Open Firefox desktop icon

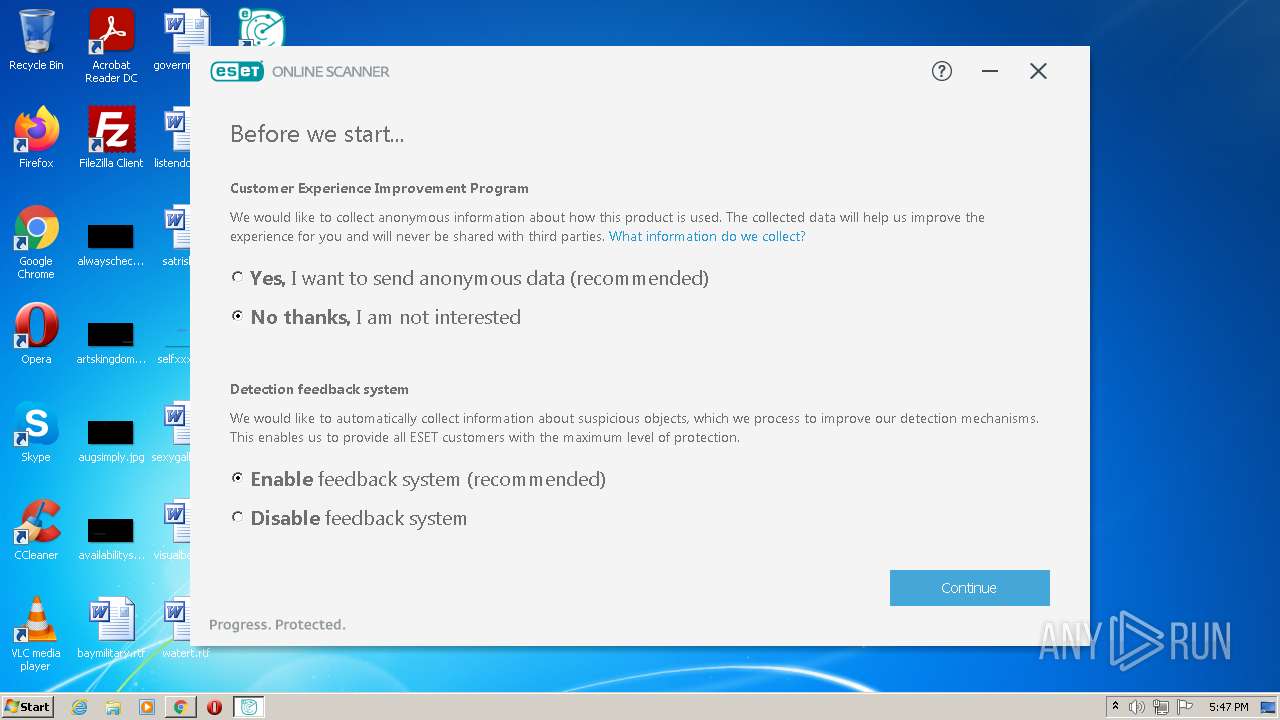pos(36,138)
